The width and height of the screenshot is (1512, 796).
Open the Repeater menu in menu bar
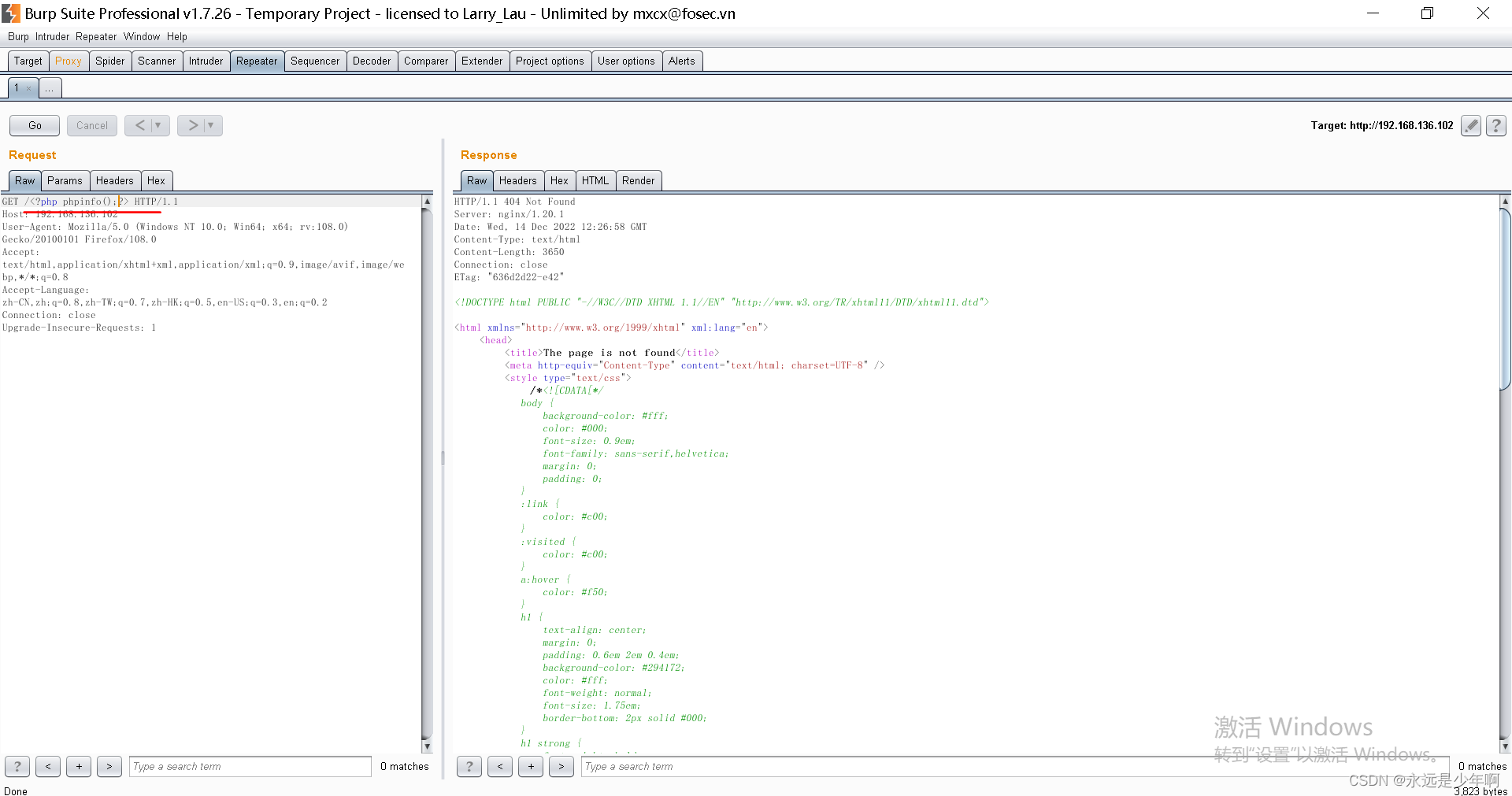click(x=96, y=36)
